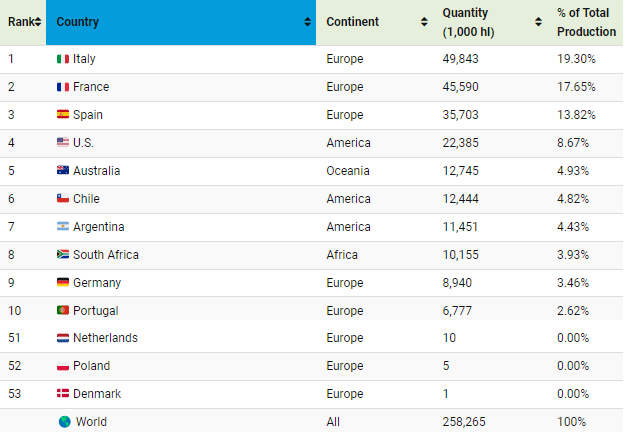
Task: Click the Australia flag icon
Action: pos(63,171)
